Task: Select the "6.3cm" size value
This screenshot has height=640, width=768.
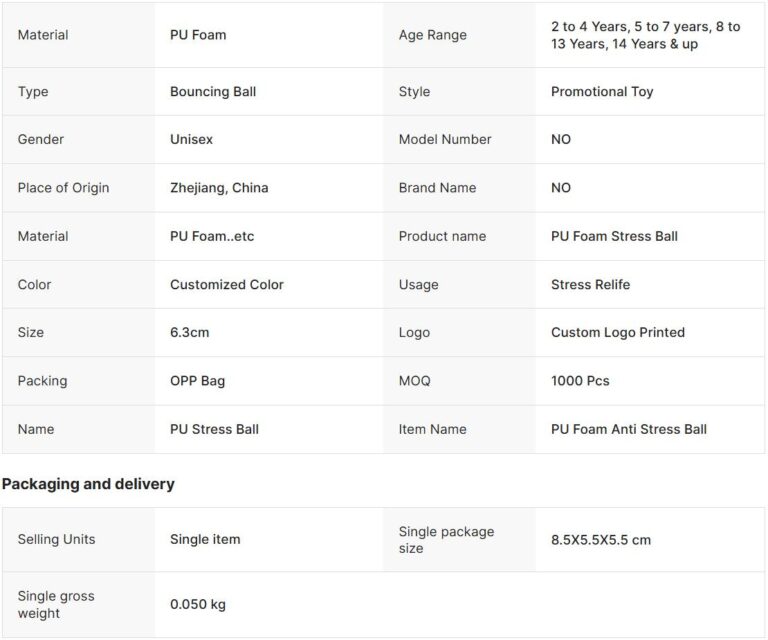Action: [x=190, y=333]
